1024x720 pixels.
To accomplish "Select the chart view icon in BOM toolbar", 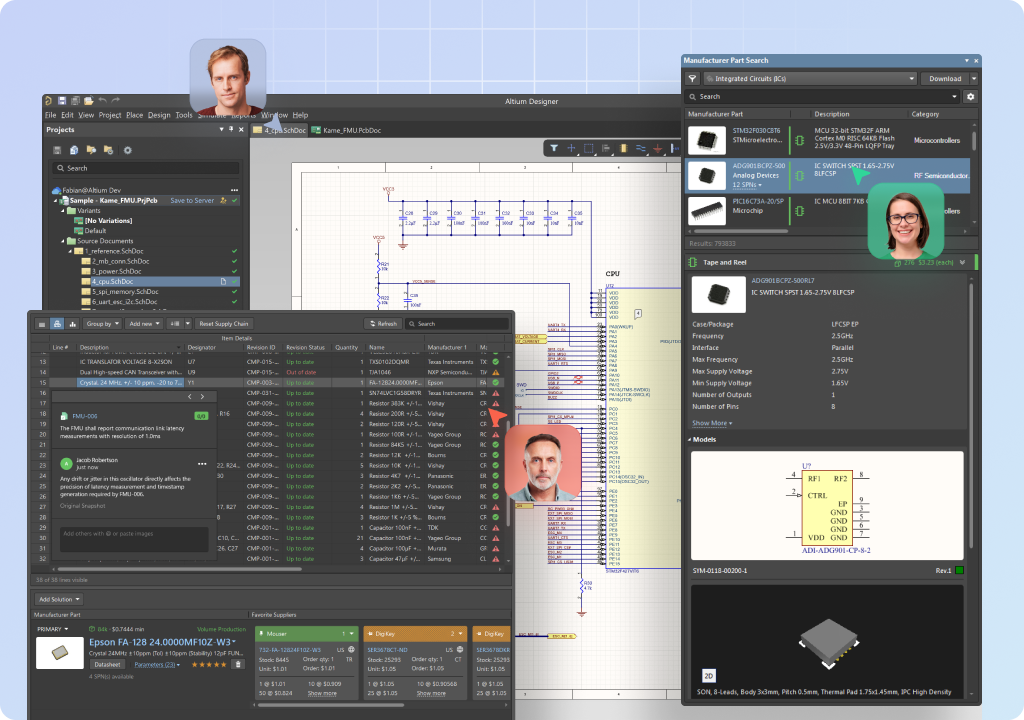I will [x=73, y=324].
